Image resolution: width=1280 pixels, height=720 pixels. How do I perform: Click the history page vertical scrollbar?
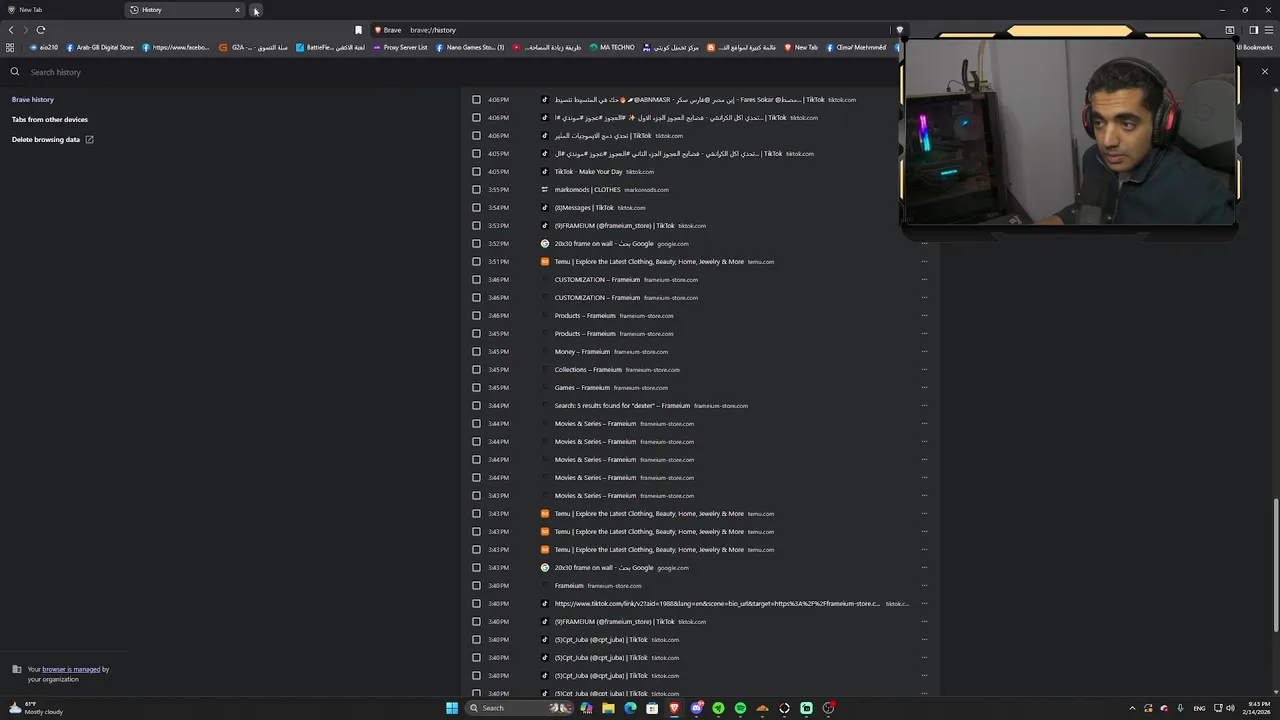1275,564
